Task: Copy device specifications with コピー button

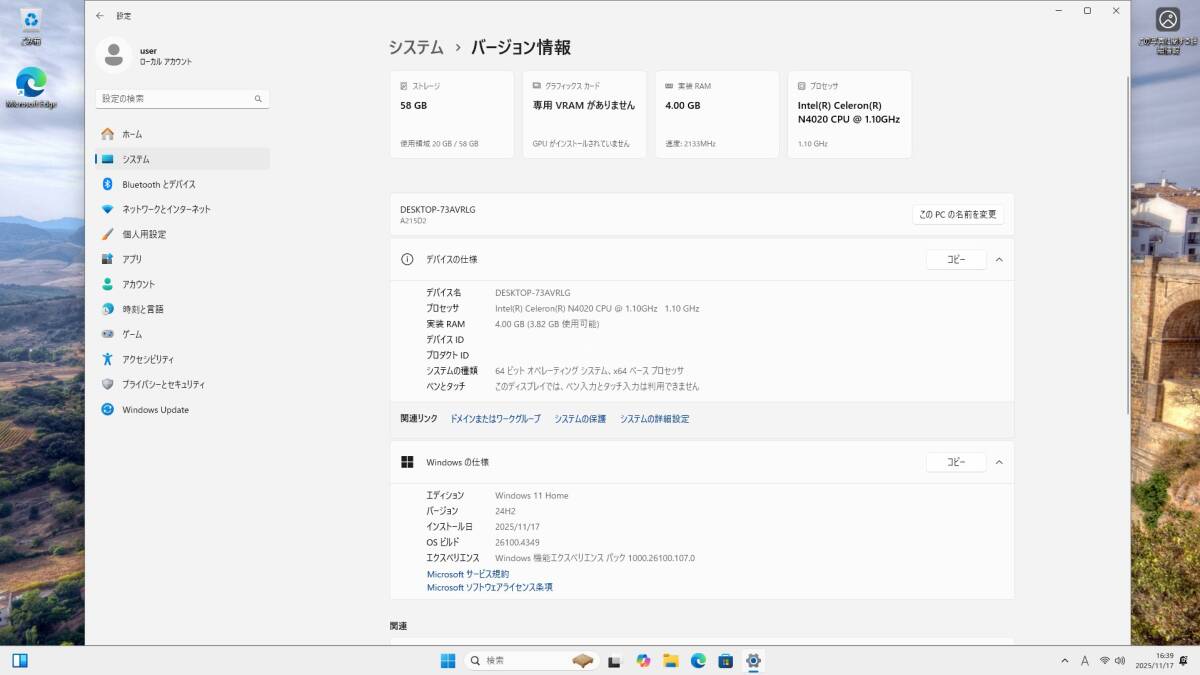Action: [x=956, y=259]
